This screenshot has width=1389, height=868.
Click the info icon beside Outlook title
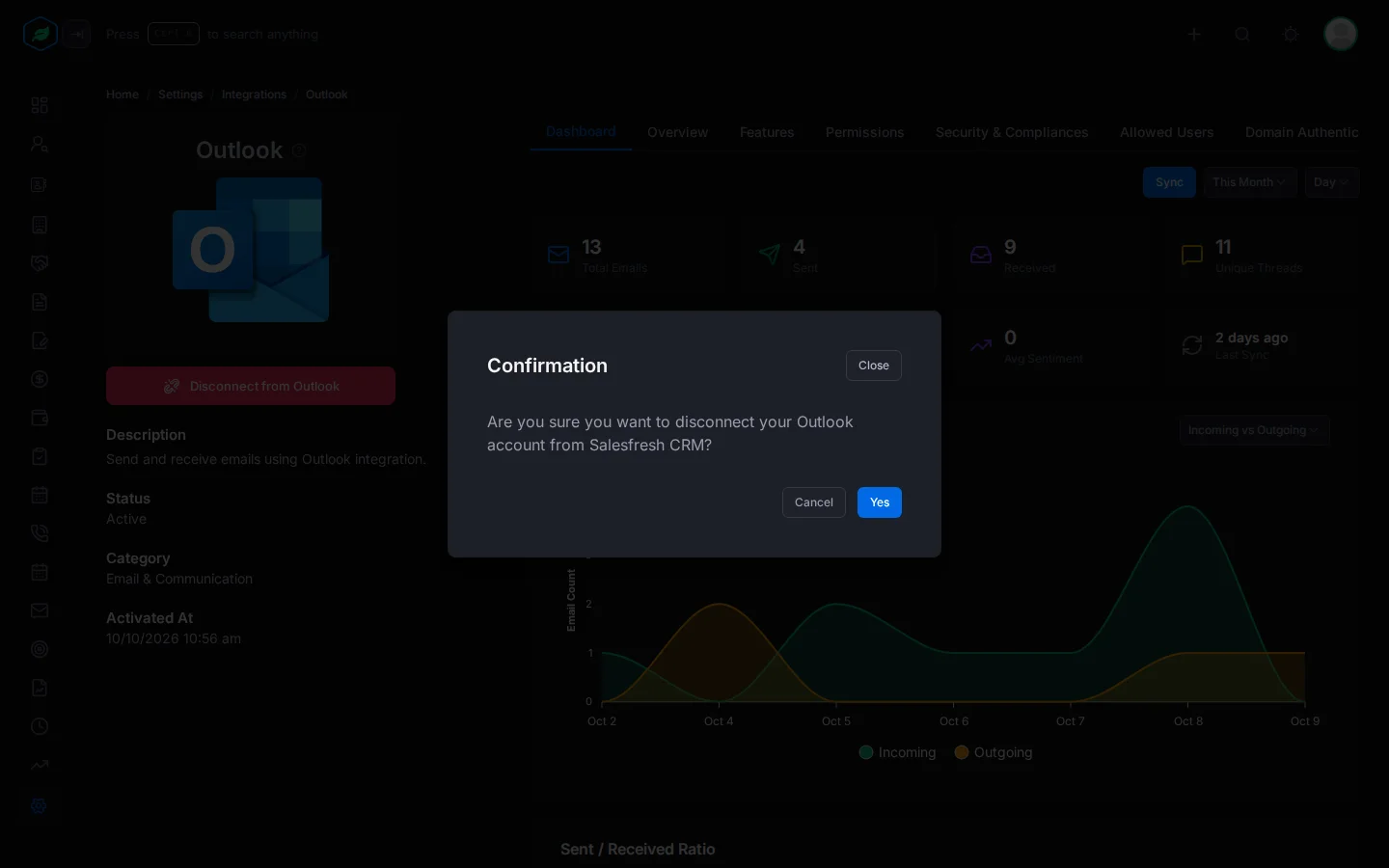(299, 150)
